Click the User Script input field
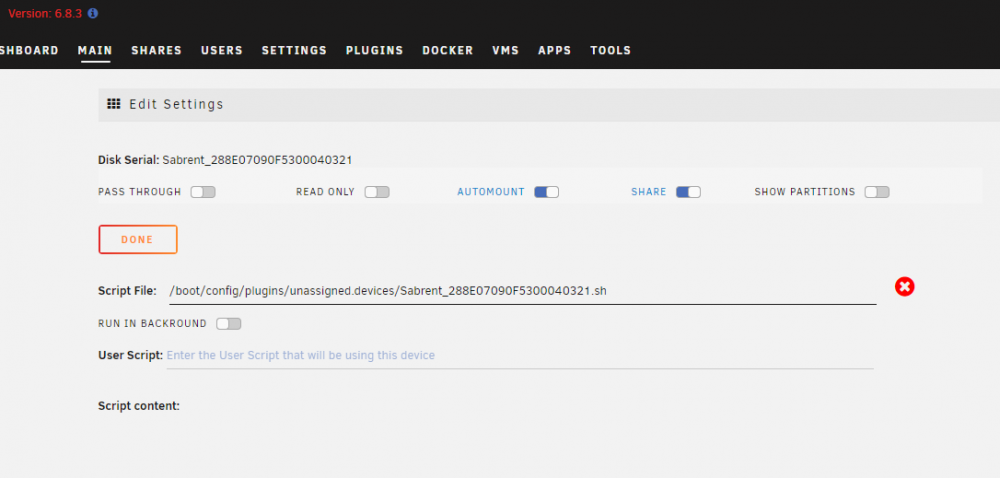Screen dimensions: 1000x478 [520, 356]
